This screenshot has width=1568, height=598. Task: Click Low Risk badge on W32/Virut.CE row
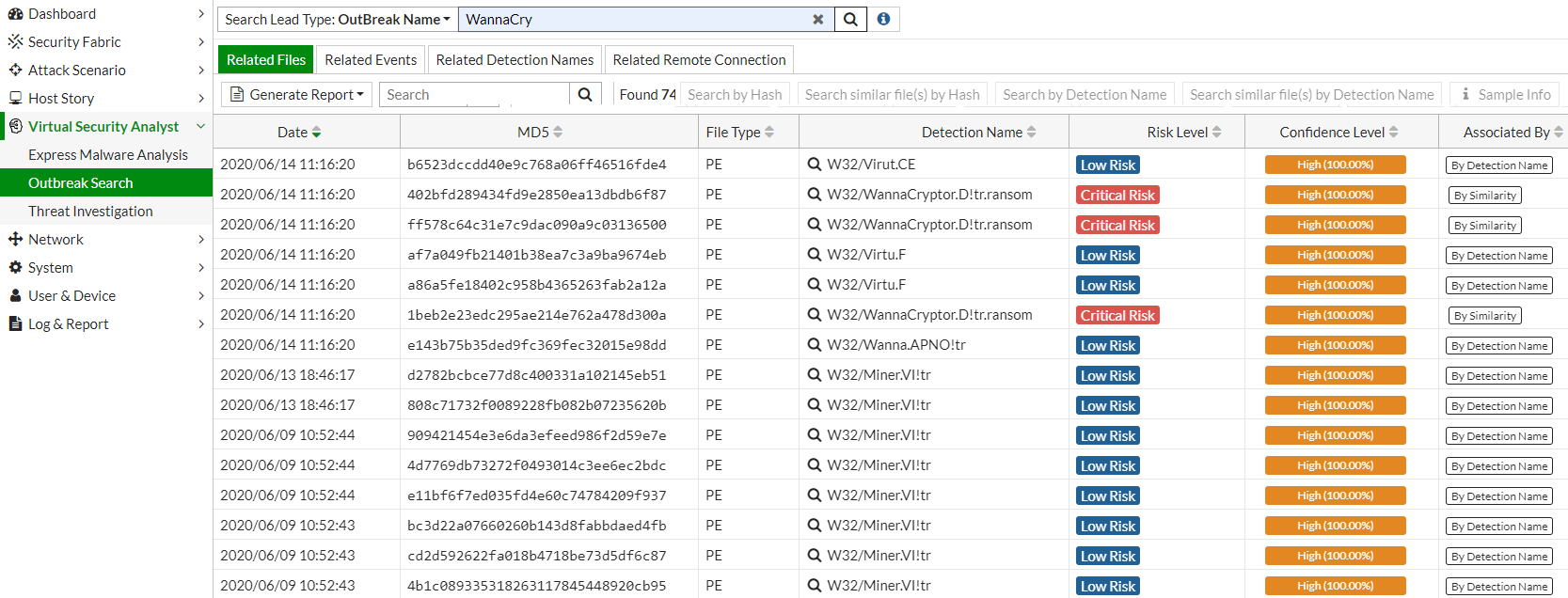(x=1108, y=165)
